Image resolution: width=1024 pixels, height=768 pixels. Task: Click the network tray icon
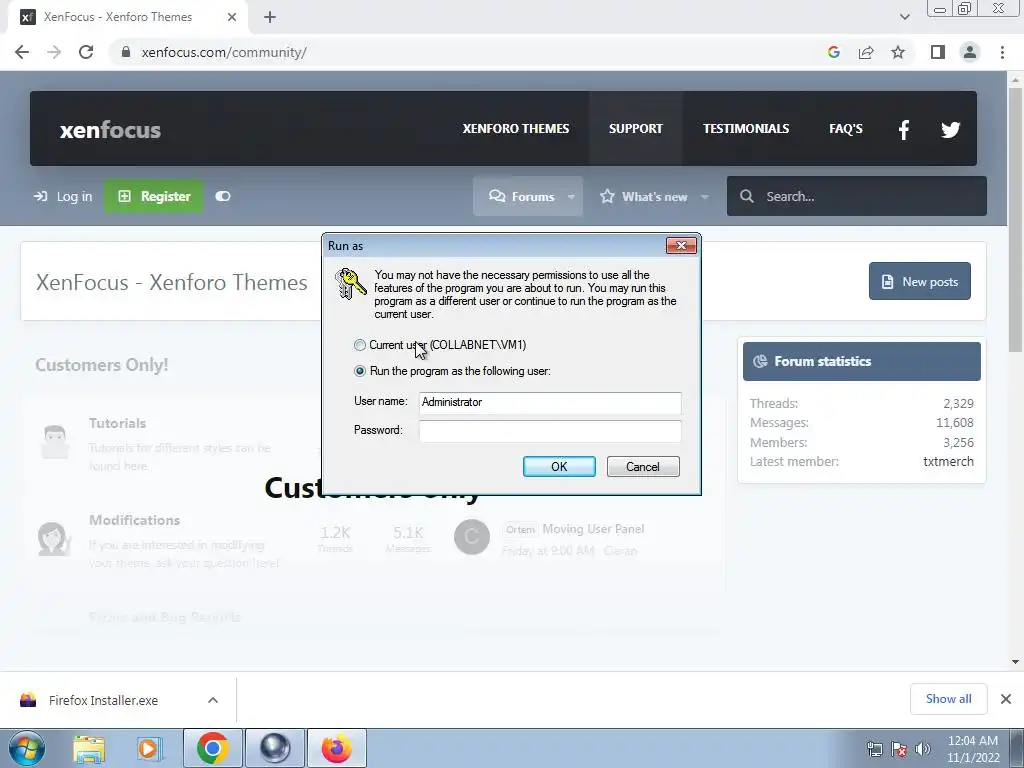[x=874, y=749]
